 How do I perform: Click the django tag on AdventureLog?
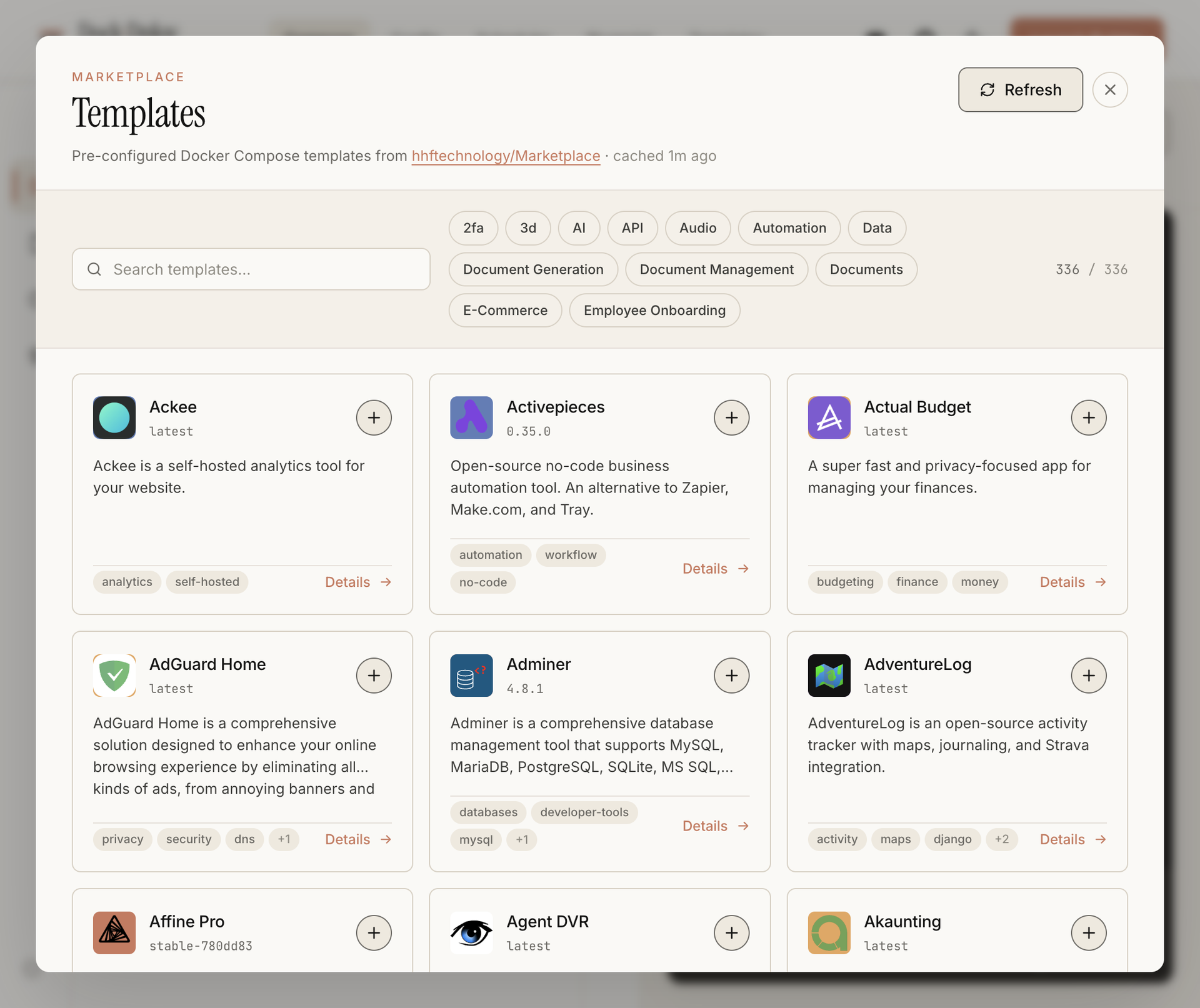click(x=952, y=839)
